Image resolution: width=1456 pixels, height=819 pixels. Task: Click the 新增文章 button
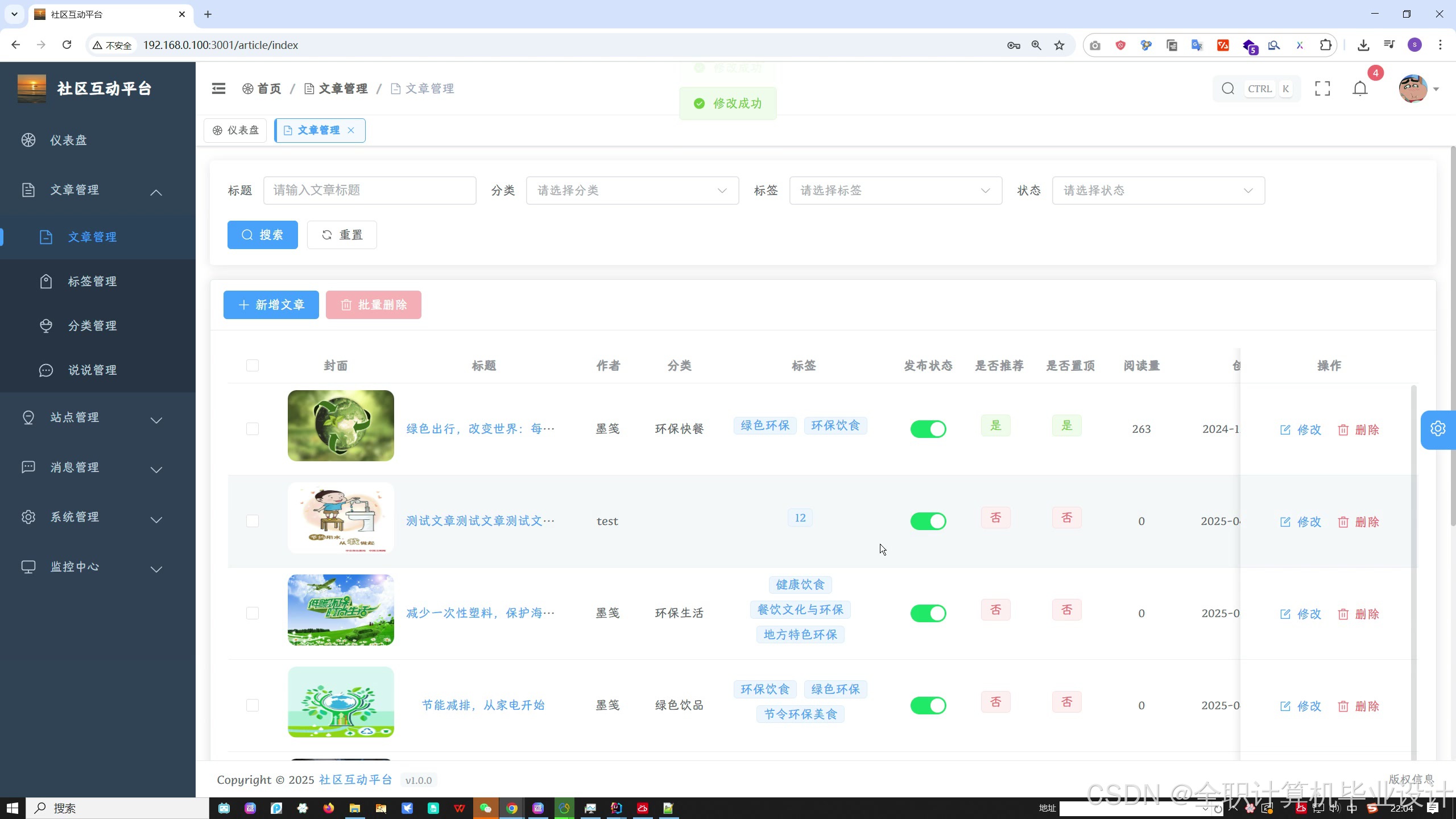pos(271,305)
